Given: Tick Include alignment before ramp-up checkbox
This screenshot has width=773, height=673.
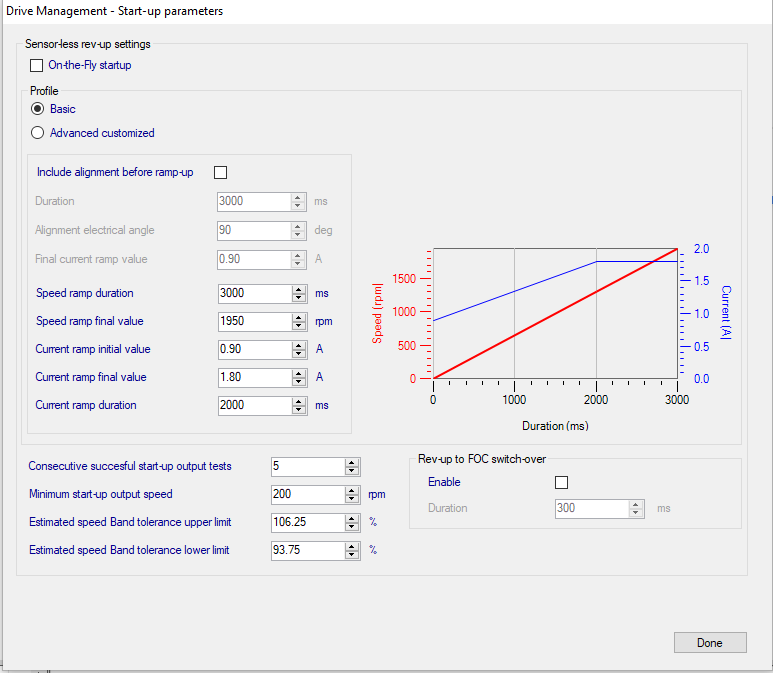Looking at the screenshot, I should (x=220, y=173).
